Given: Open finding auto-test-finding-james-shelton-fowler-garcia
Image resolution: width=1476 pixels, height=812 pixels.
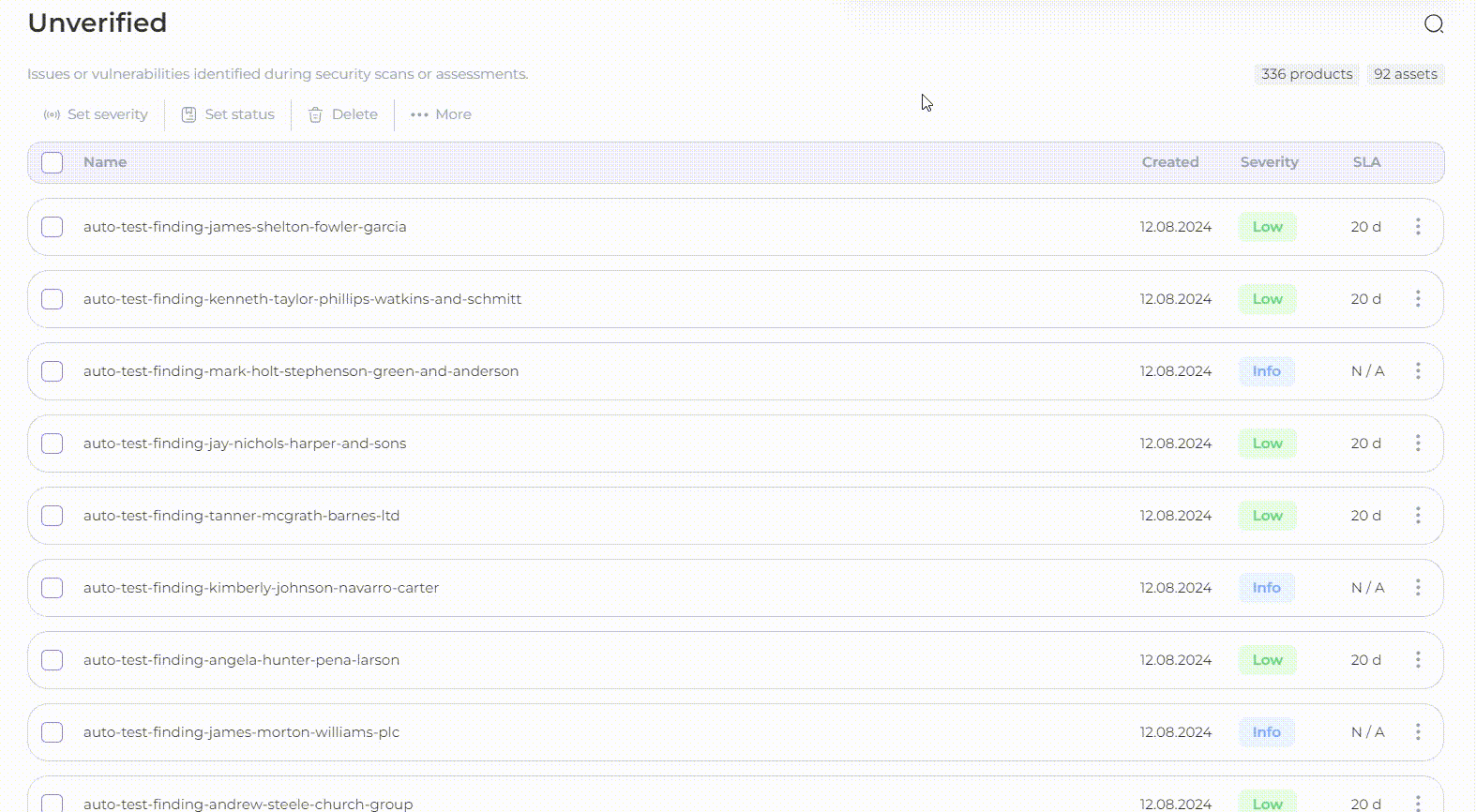Looking at the screenshot, I should [x=245, y=227].
